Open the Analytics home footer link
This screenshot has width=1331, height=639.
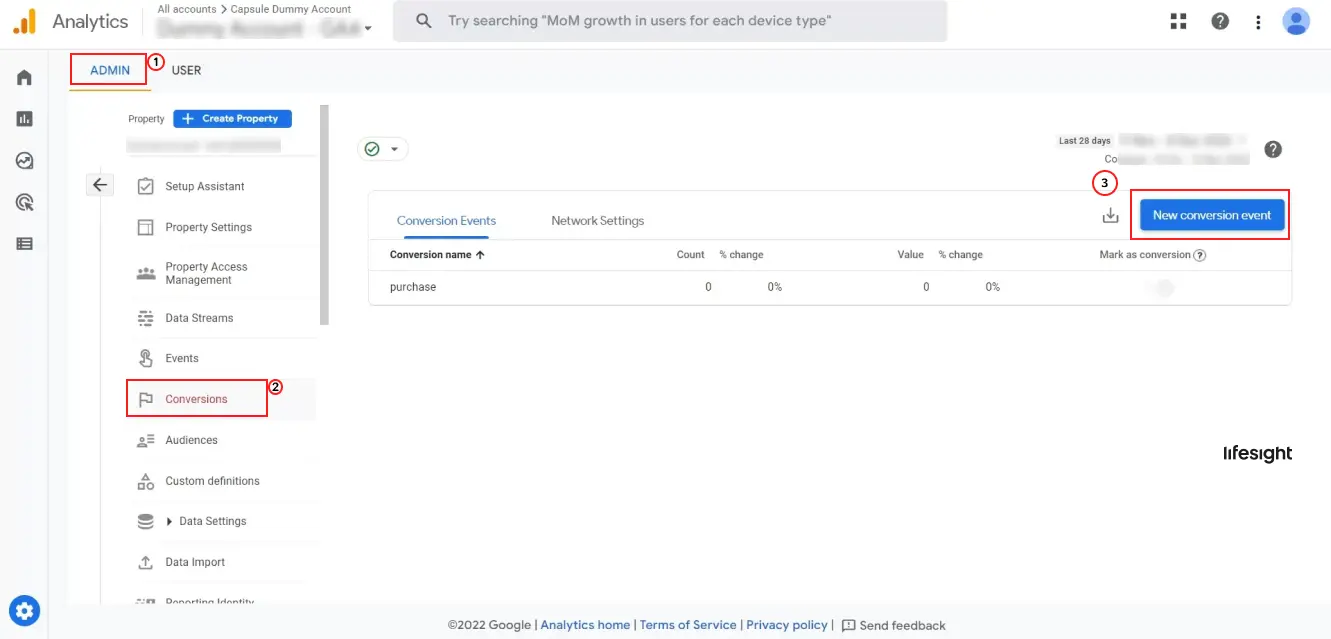(x=585, y=625)
